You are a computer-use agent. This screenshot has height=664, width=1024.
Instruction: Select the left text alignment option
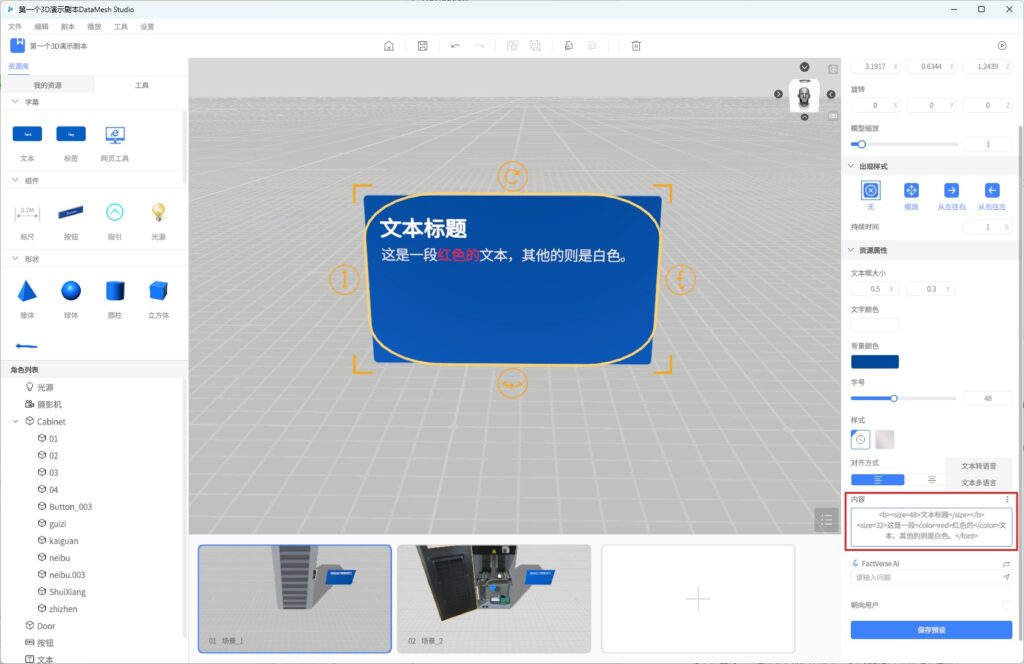tap(877, 480)
